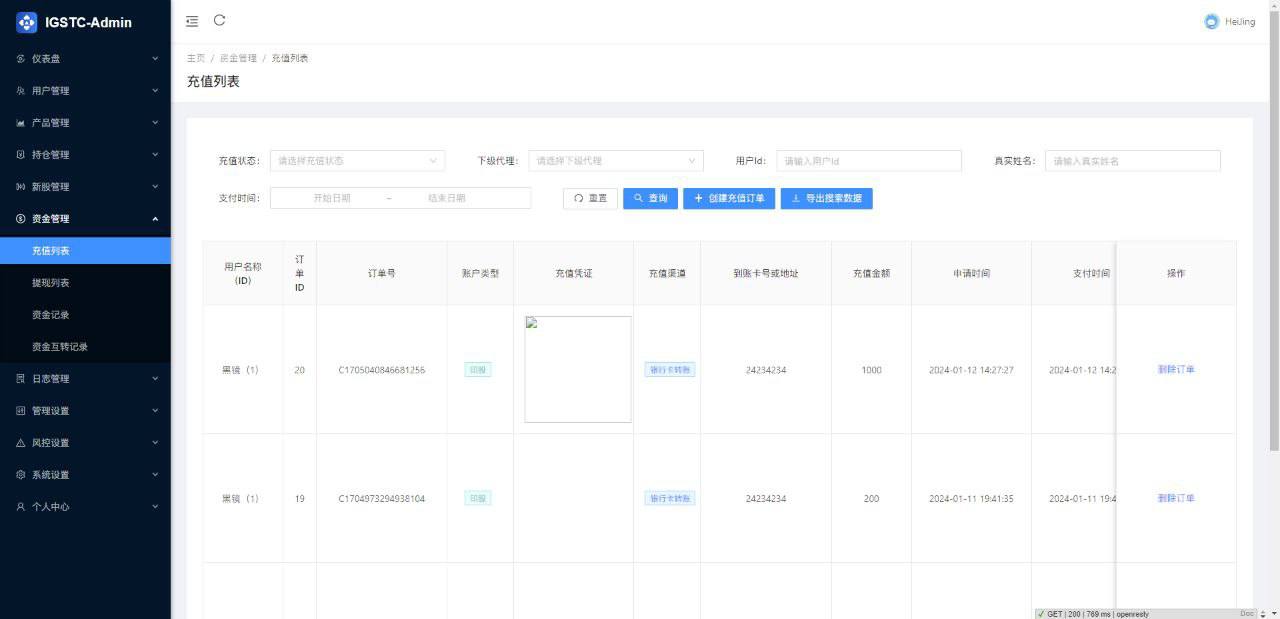Click the 产品管理 chart icon
The width and height of the screenshot is (1280, 619).
(x=21, y=123)
